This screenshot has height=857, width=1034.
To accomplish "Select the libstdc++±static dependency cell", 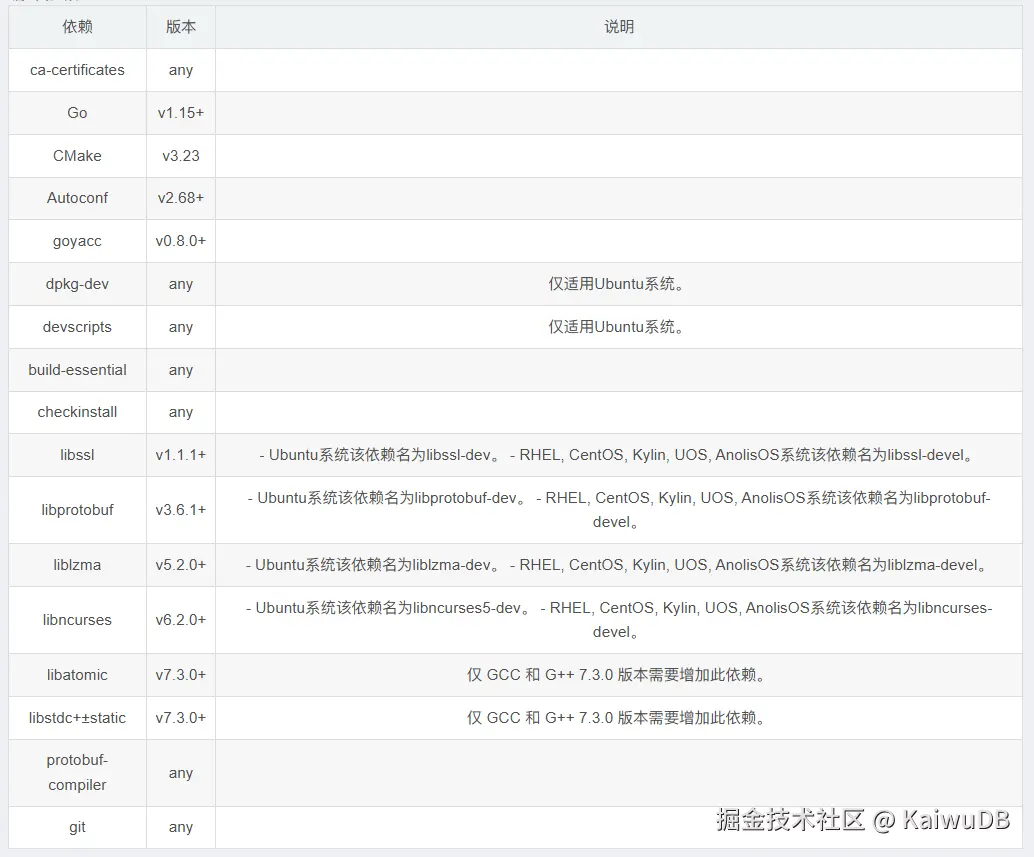I will click(77, 718).
